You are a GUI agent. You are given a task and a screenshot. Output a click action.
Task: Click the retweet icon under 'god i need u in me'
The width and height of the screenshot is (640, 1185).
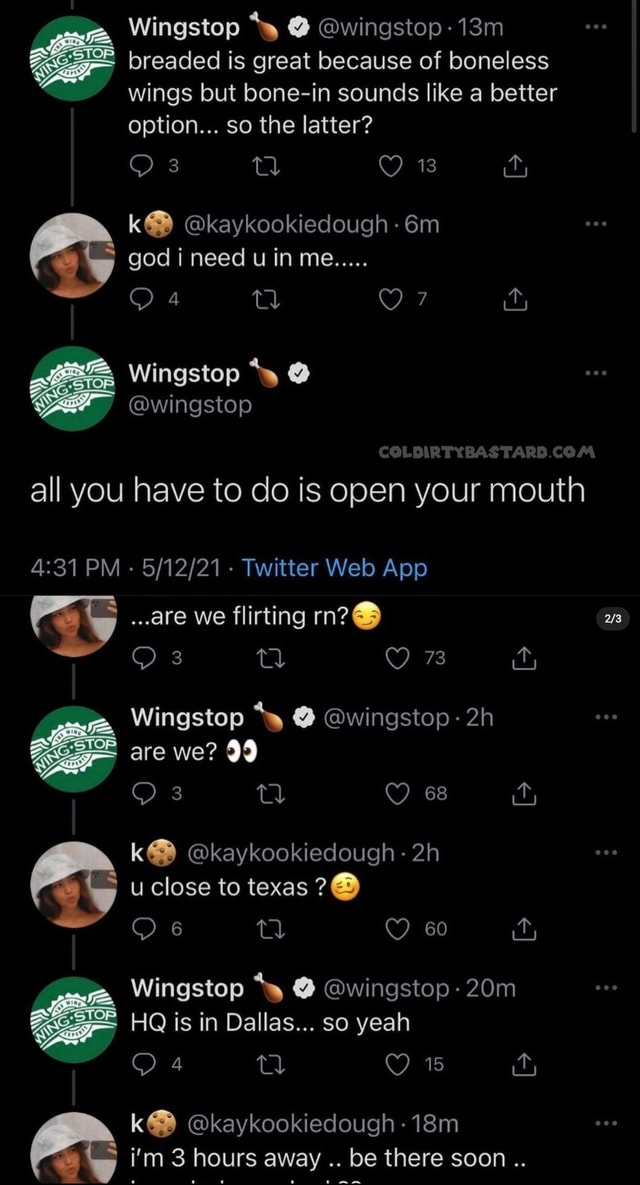point(264,298)
